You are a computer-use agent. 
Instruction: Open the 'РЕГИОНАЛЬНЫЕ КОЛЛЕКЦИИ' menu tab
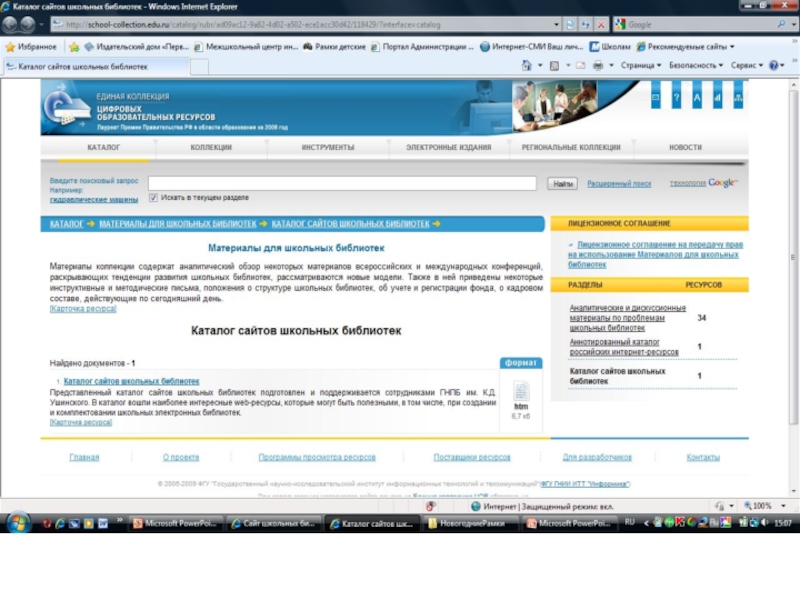tap(571, 147)
